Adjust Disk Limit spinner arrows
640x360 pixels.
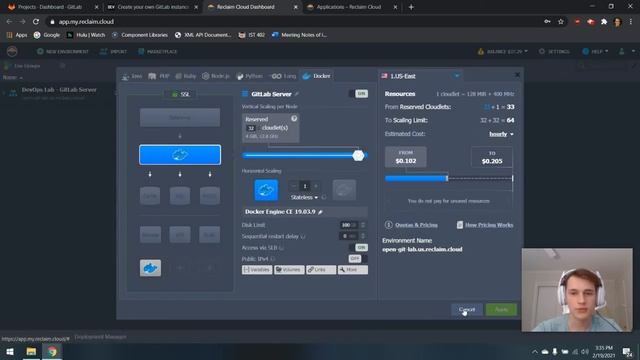pyautogui.click(x=363, y=225)
